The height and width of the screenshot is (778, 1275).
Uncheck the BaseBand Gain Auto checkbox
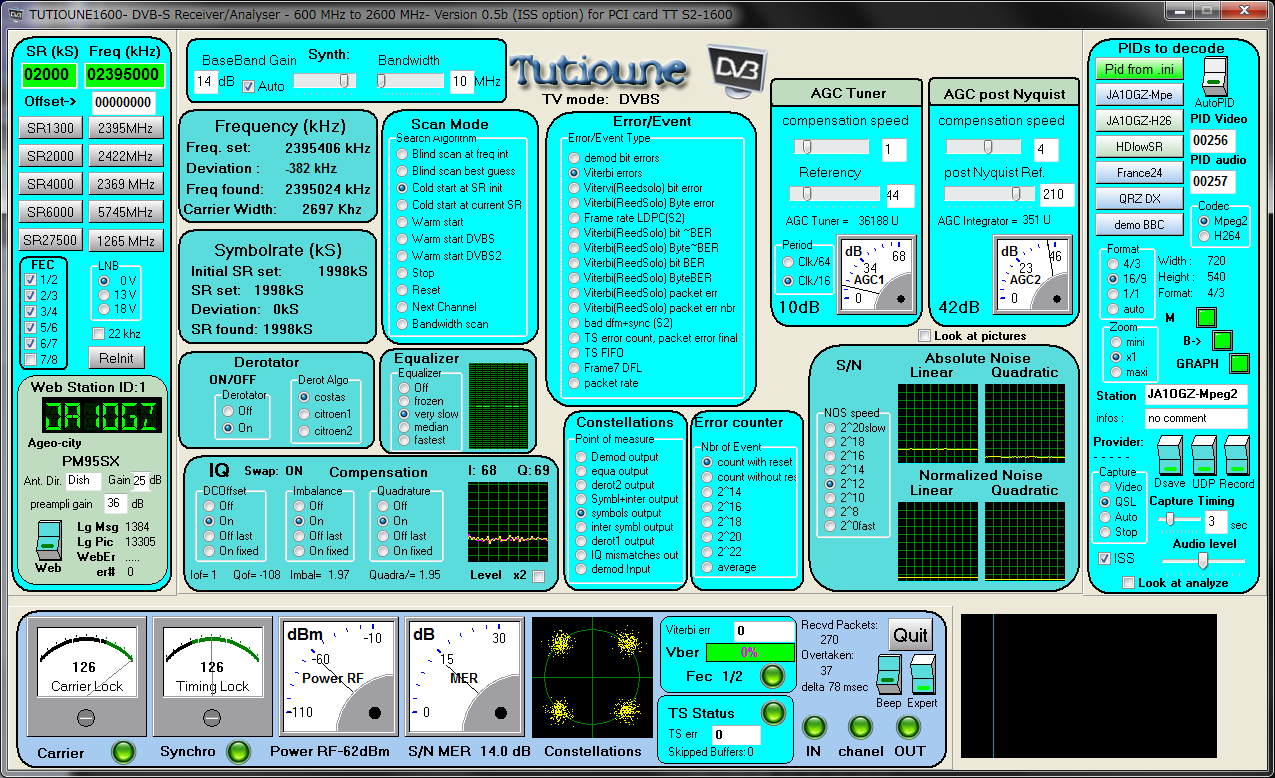(x=249, y=87)
